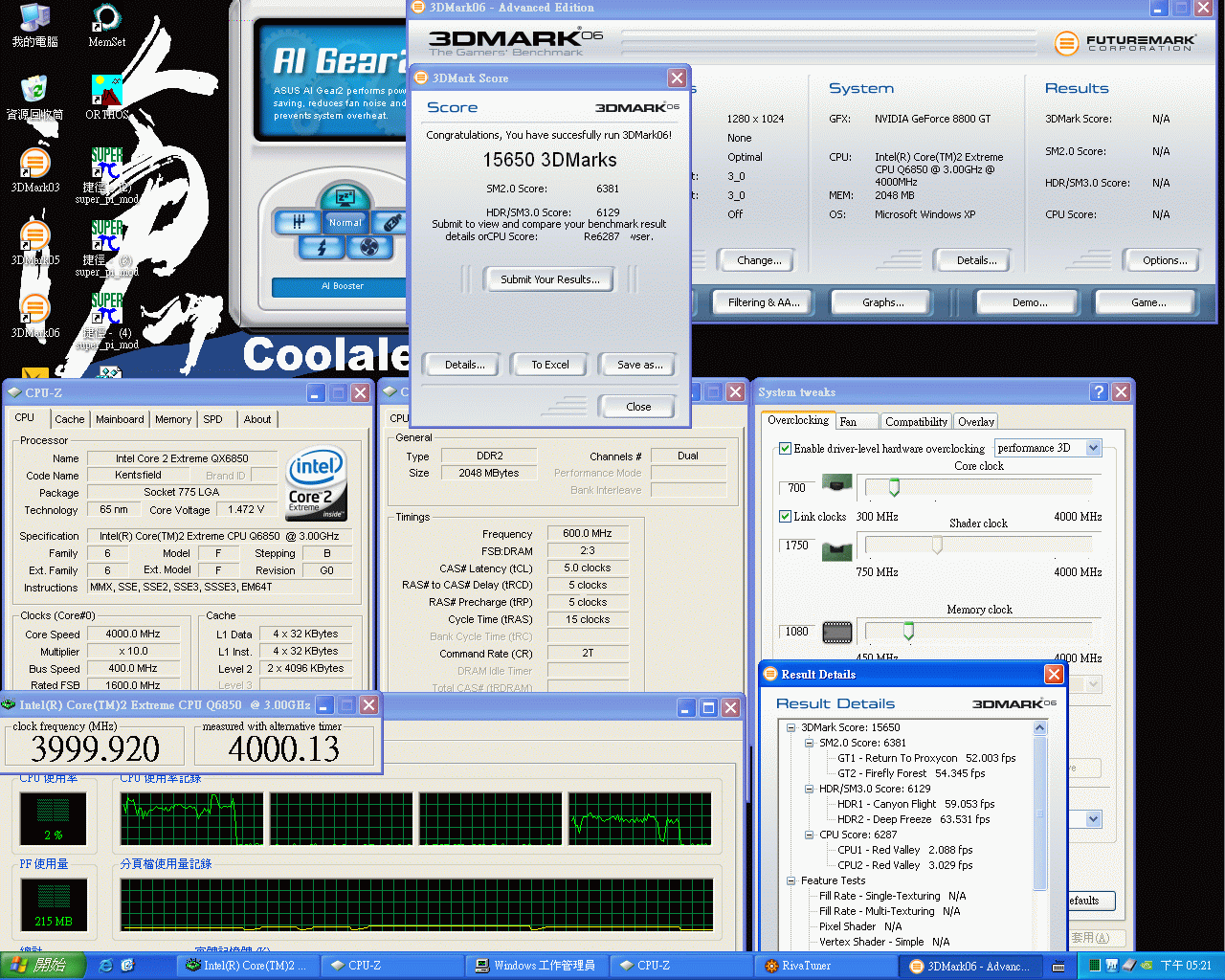Collapse the CPU Score: 6287 node
The width and height of the screenshot is (1225, 980).
(809, 835)
